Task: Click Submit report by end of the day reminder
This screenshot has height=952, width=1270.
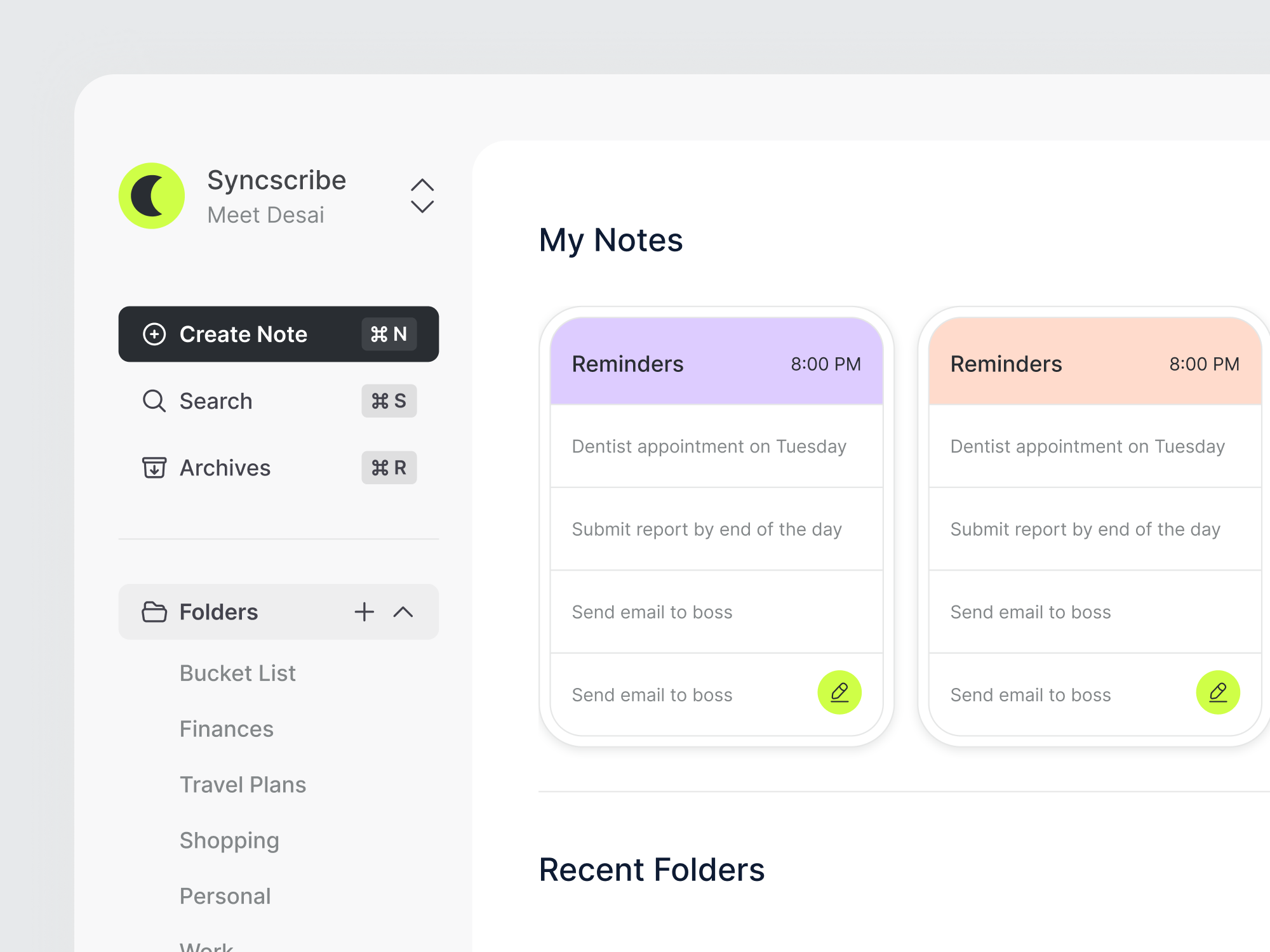Action: click(x=706, y=529)
